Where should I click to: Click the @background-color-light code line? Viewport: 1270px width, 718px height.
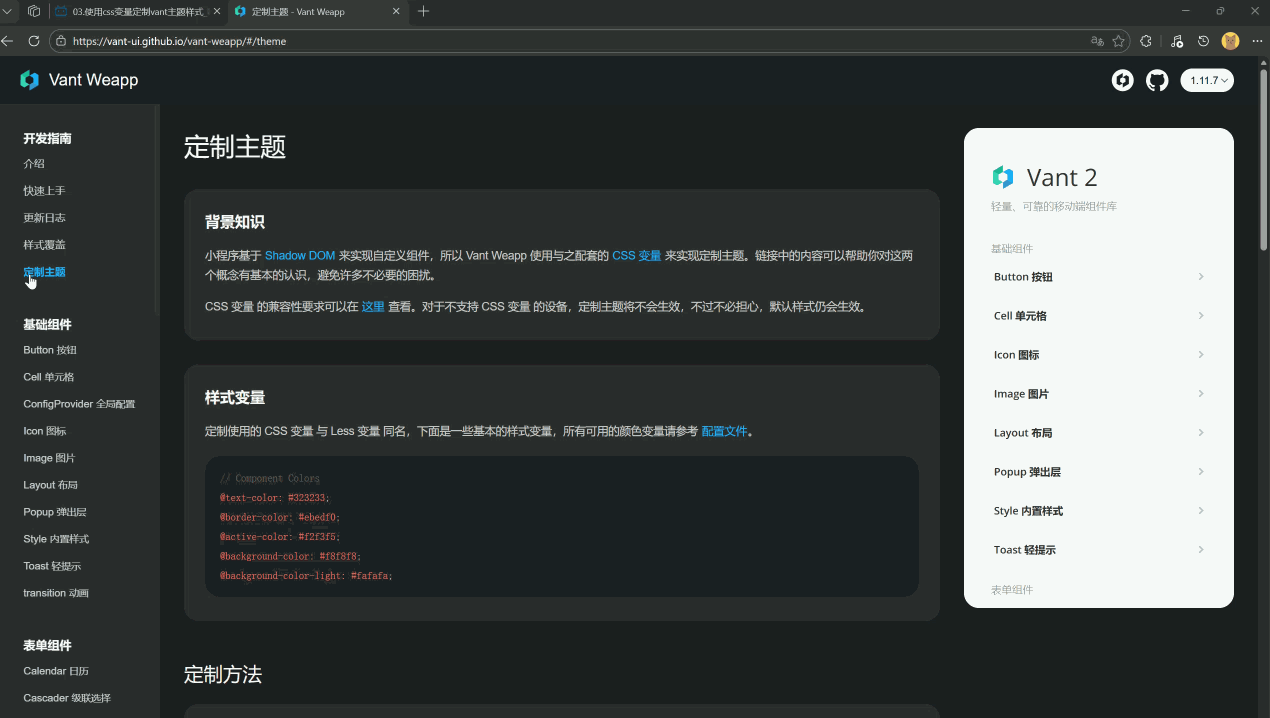point(306,575)
